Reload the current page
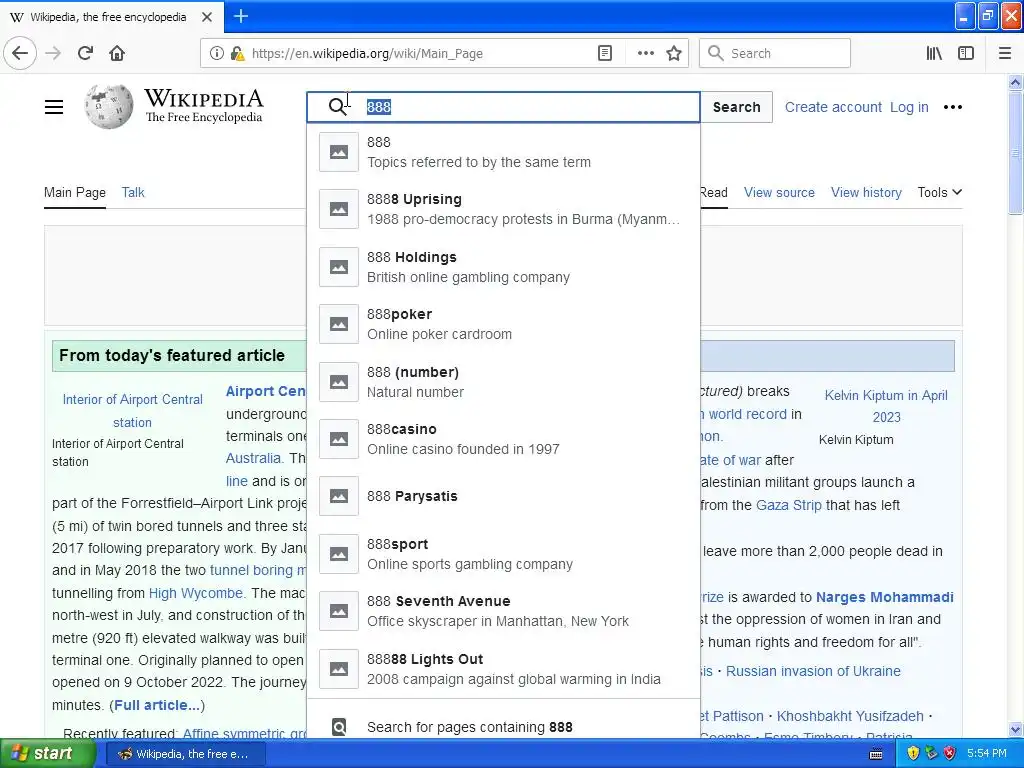Screen dimensions: 1024x768 [85, 54]
